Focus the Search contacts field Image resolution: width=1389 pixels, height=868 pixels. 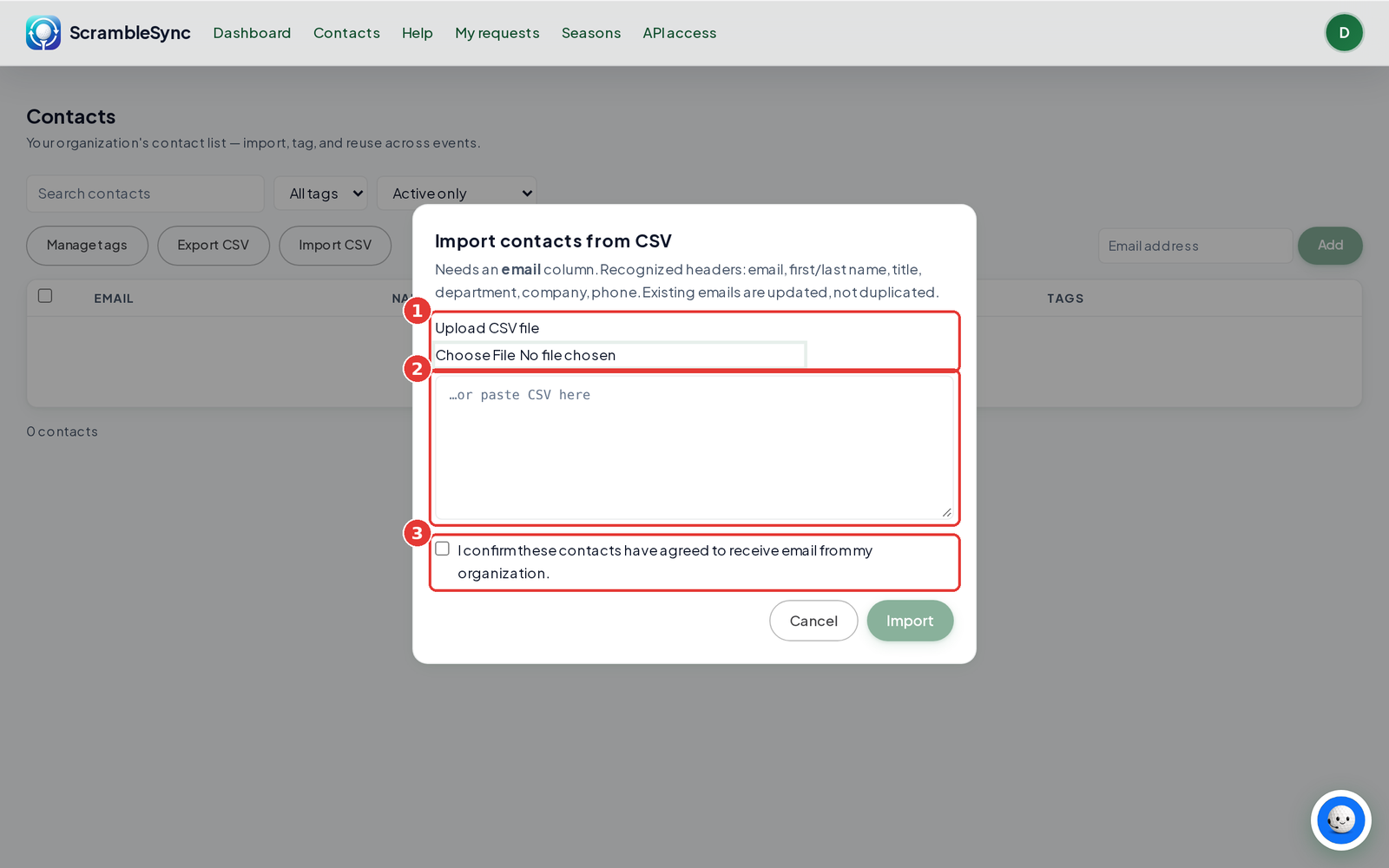coord(145,194)
